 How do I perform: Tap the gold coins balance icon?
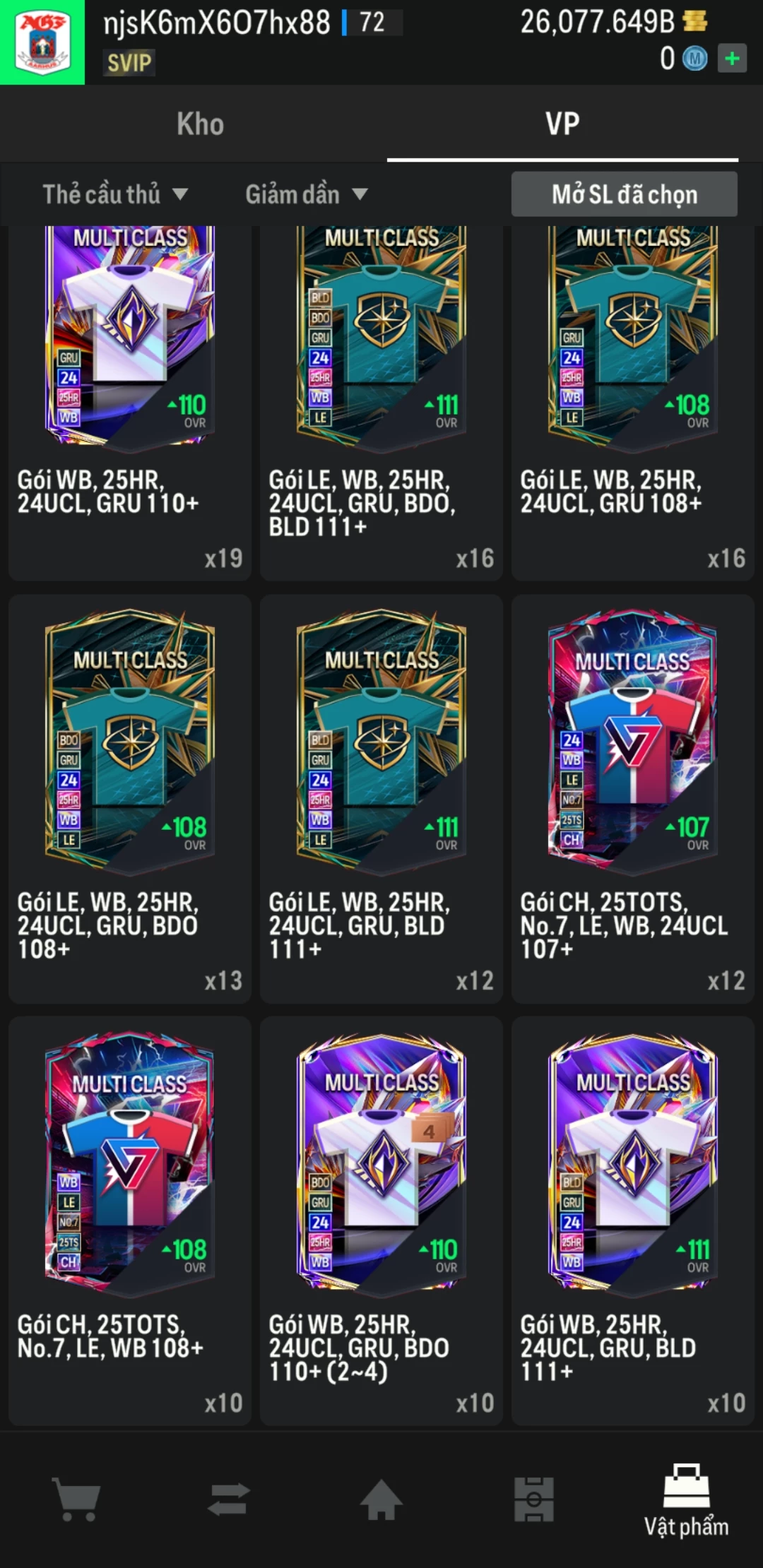tap(695, 21)
